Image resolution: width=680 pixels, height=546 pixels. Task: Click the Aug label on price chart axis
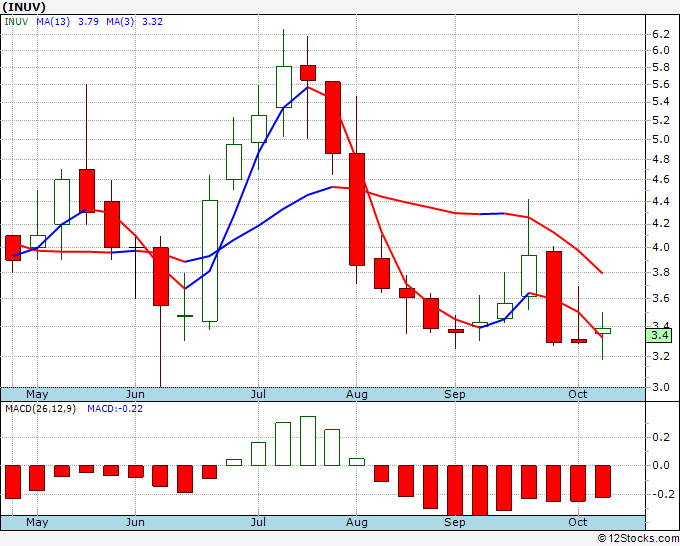pos(356,394)
